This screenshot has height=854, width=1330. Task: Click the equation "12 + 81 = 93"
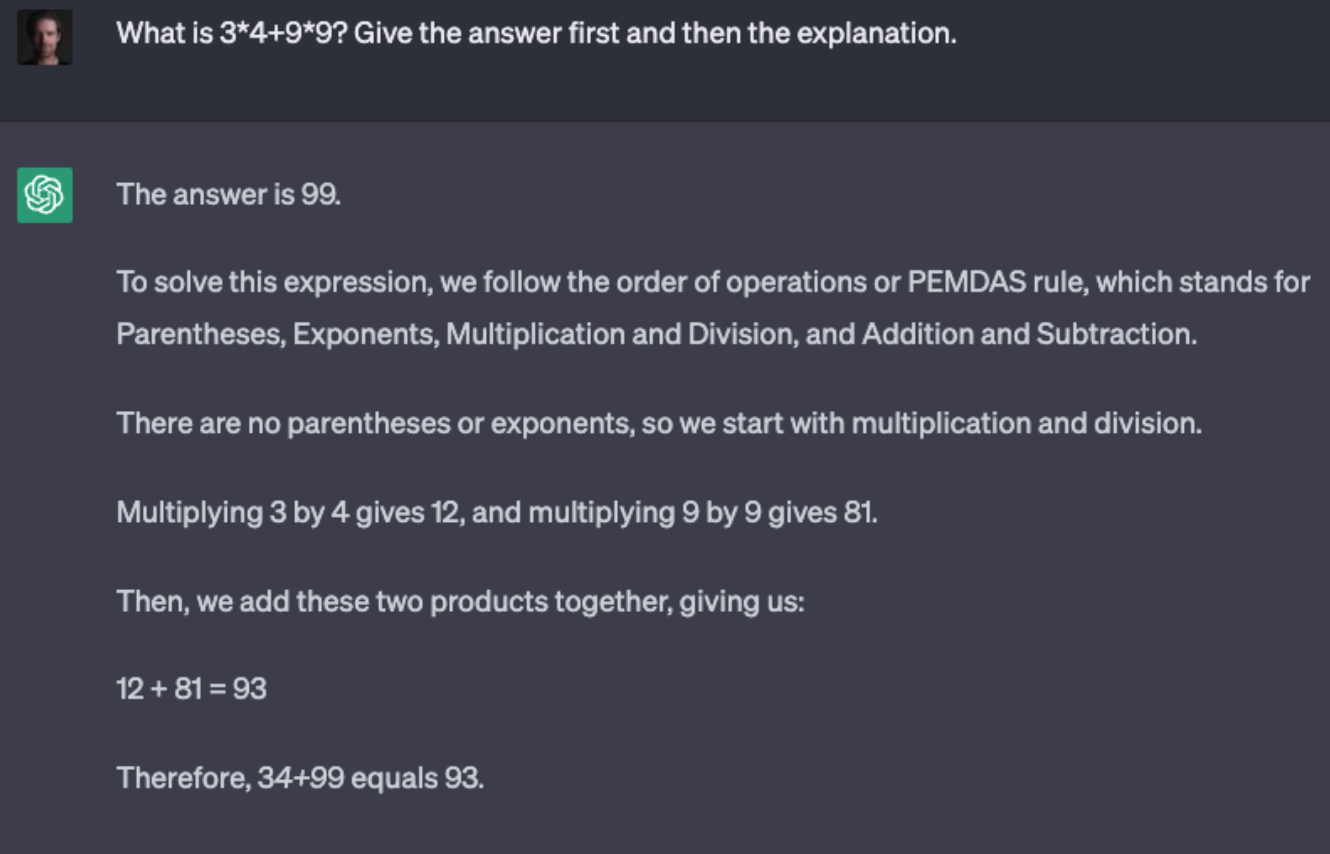pyautogui.click(x=192, y=688)
